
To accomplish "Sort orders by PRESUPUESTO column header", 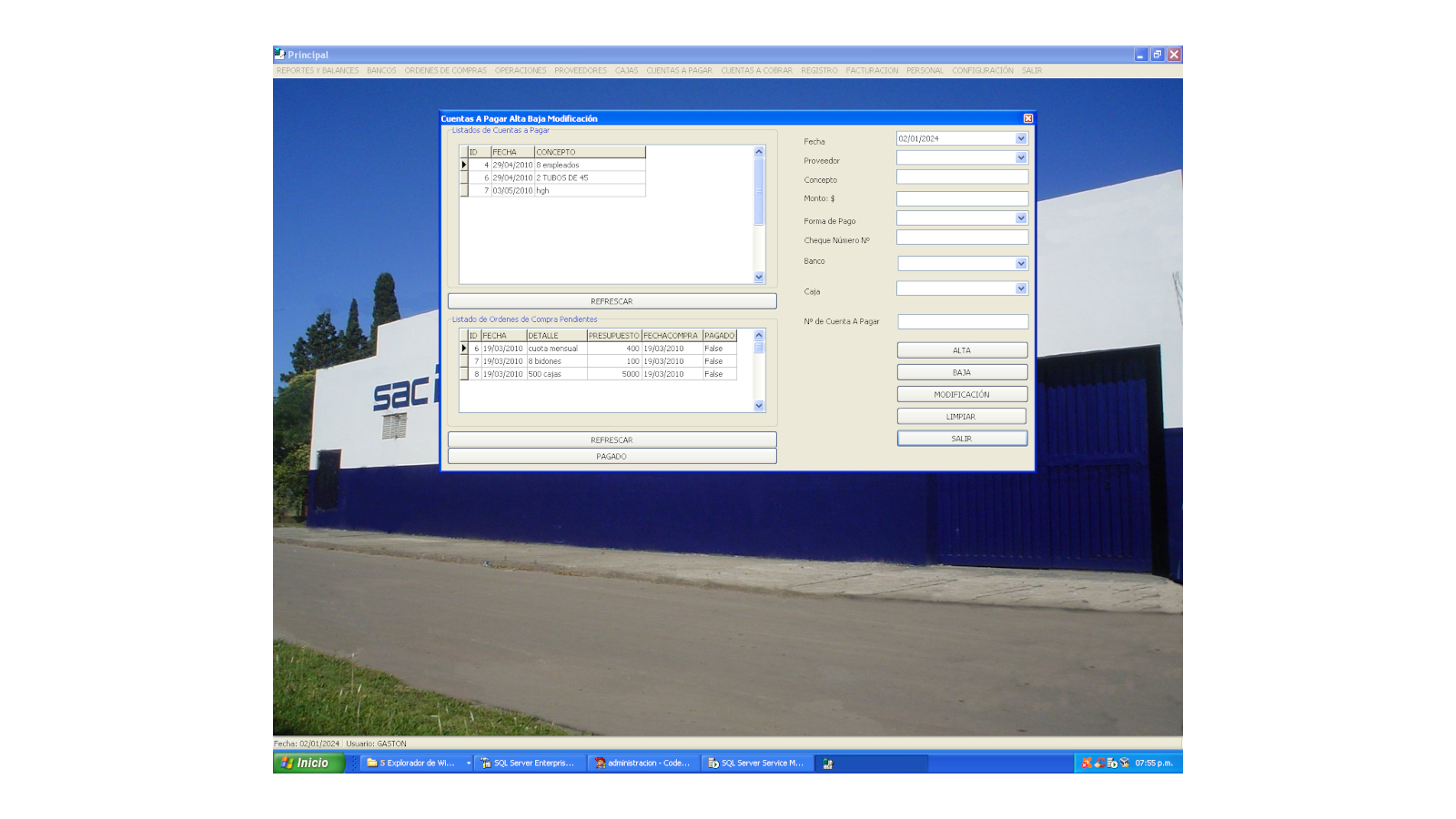I will [614, 336].
